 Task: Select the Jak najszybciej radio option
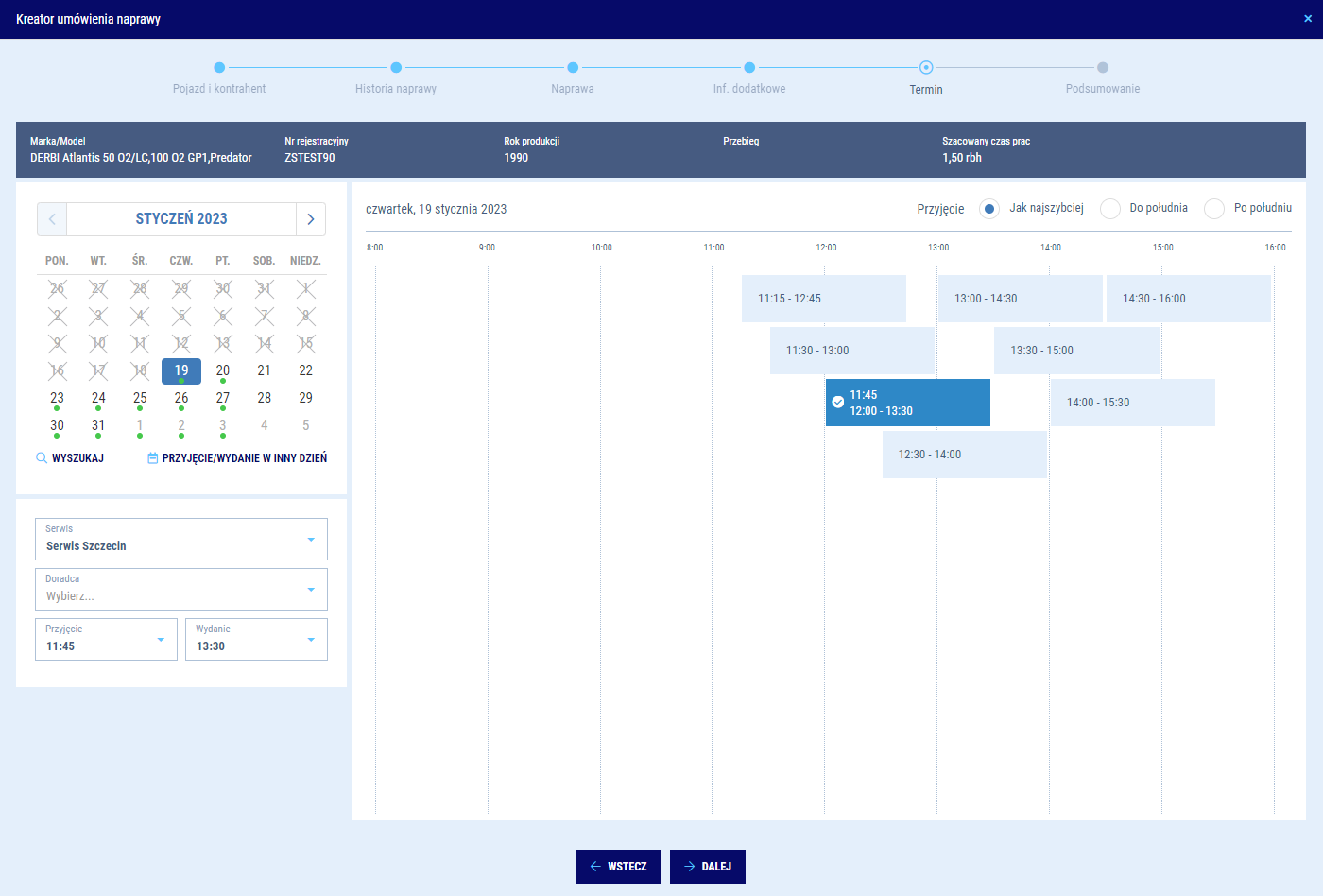tap(989, 209)
